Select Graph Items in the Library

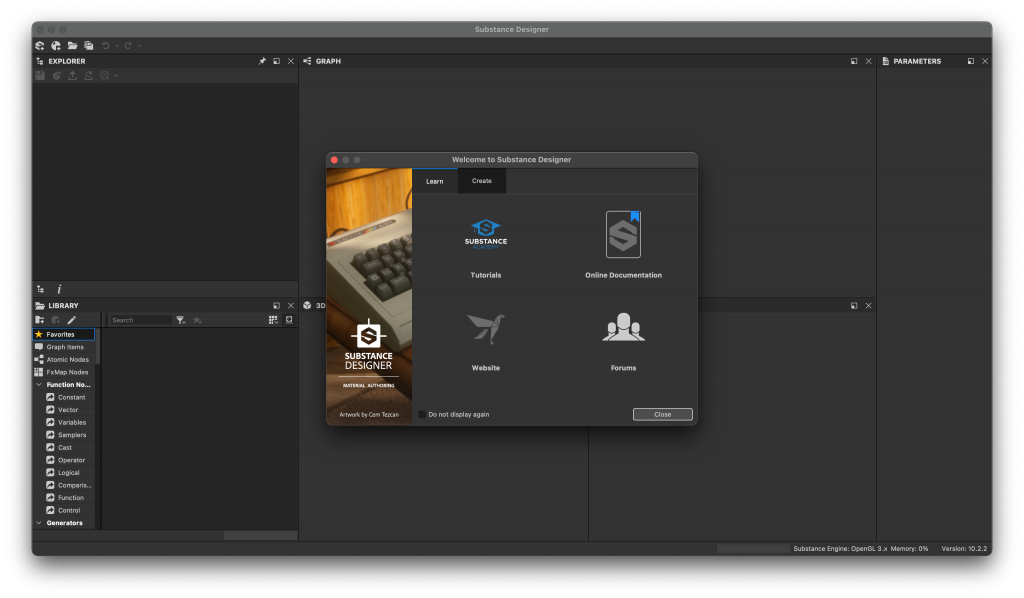(63, 347)
